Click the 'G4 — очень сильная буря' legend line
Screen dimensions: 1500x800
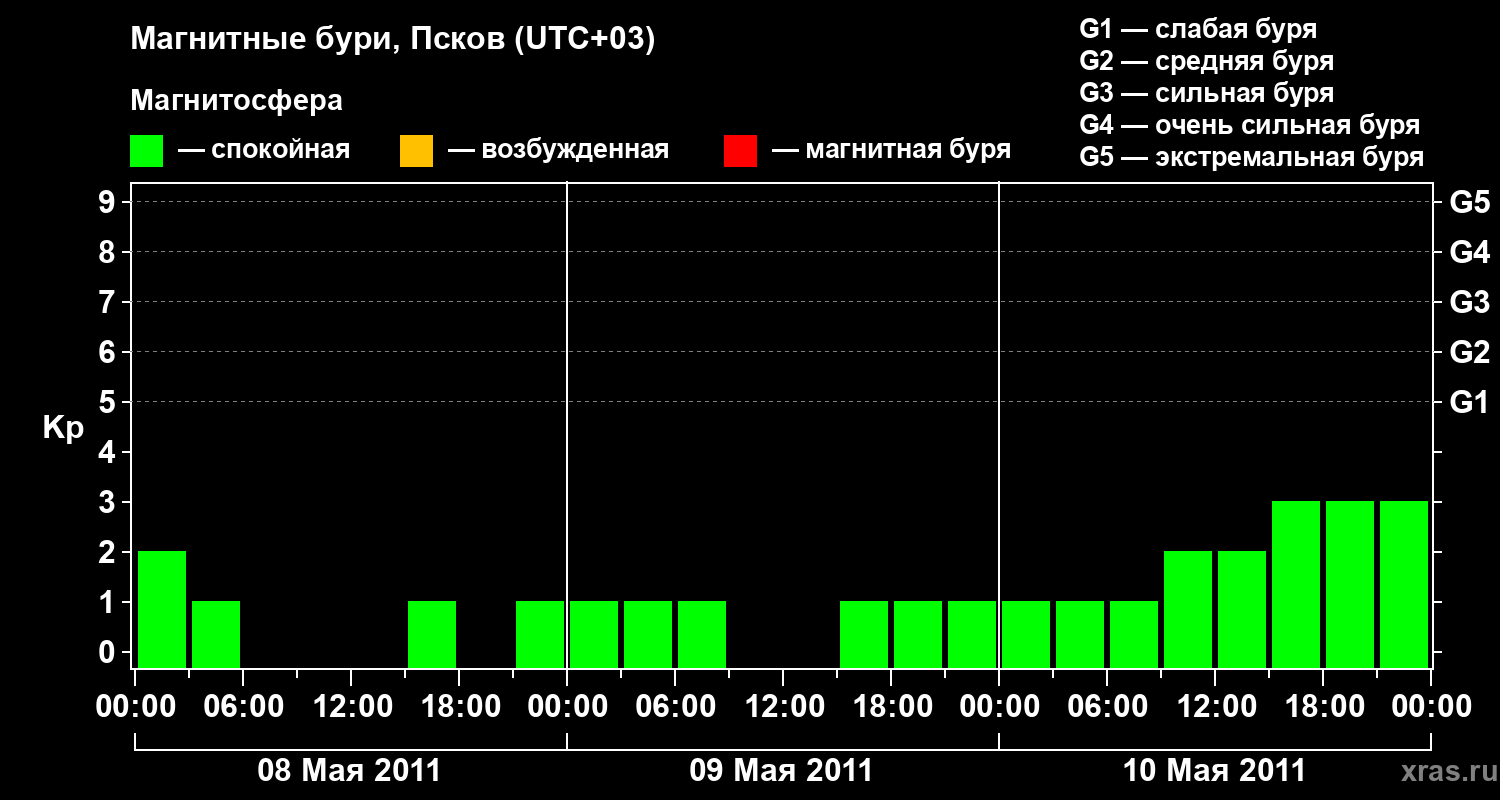1250,125
